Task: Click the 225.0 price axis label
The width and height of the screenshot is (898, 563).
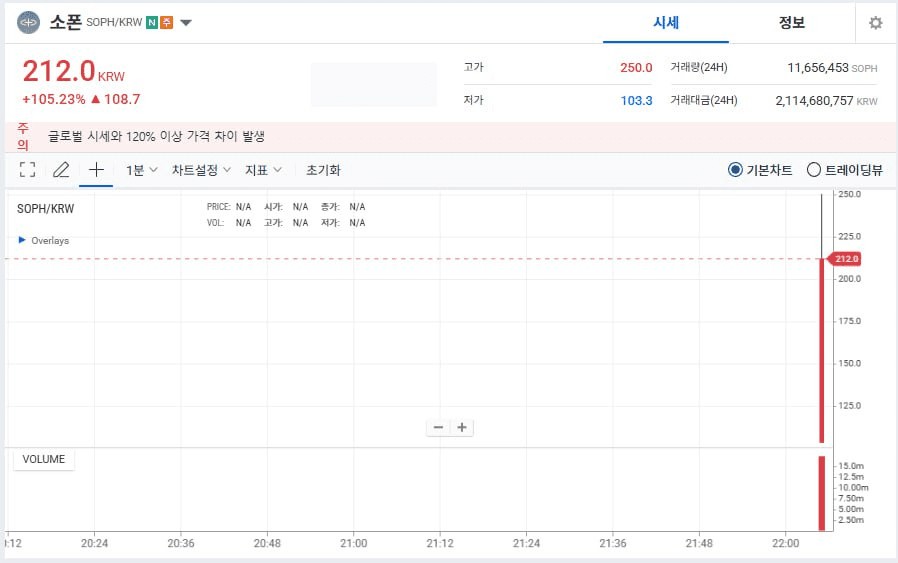Action: tap(849, 236)
